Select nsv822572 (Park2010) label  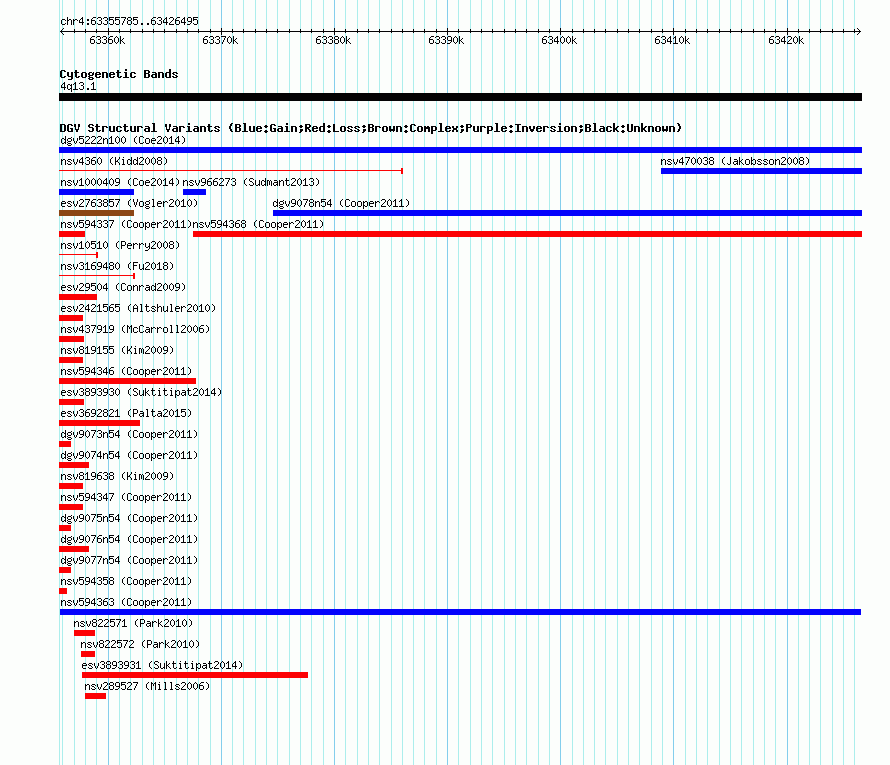pos(140,644)
